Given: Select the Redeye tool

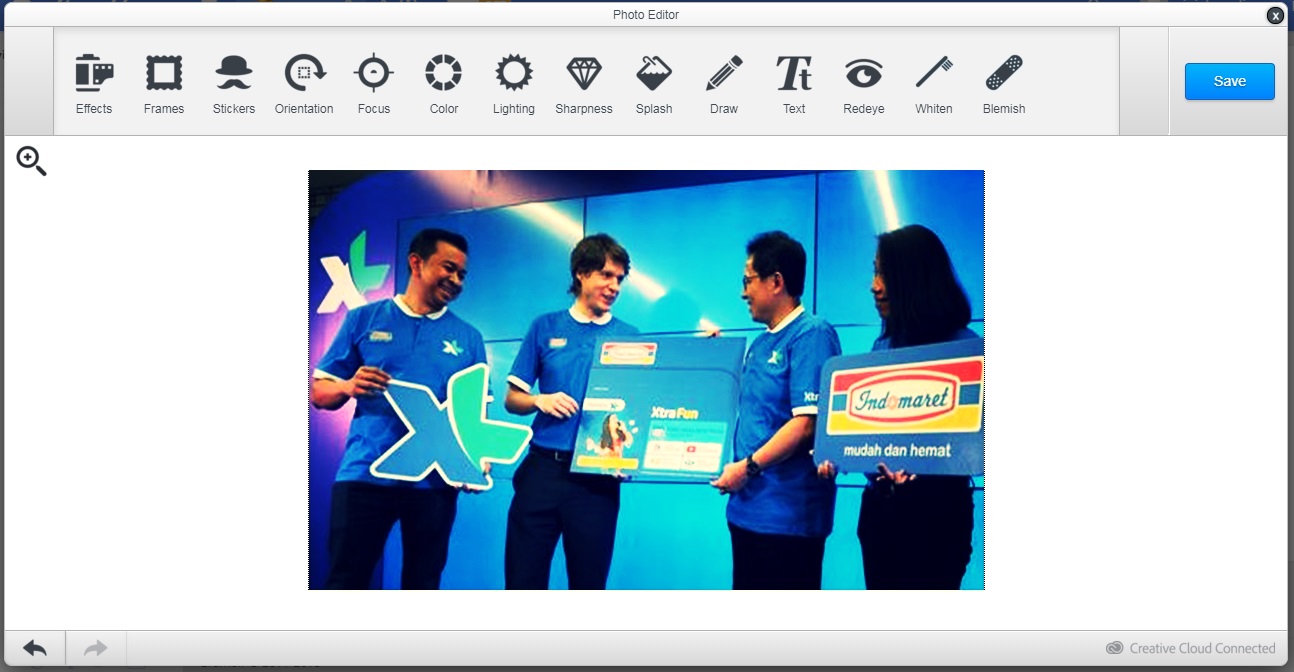Looking at the screenshot, I should 864,84.
